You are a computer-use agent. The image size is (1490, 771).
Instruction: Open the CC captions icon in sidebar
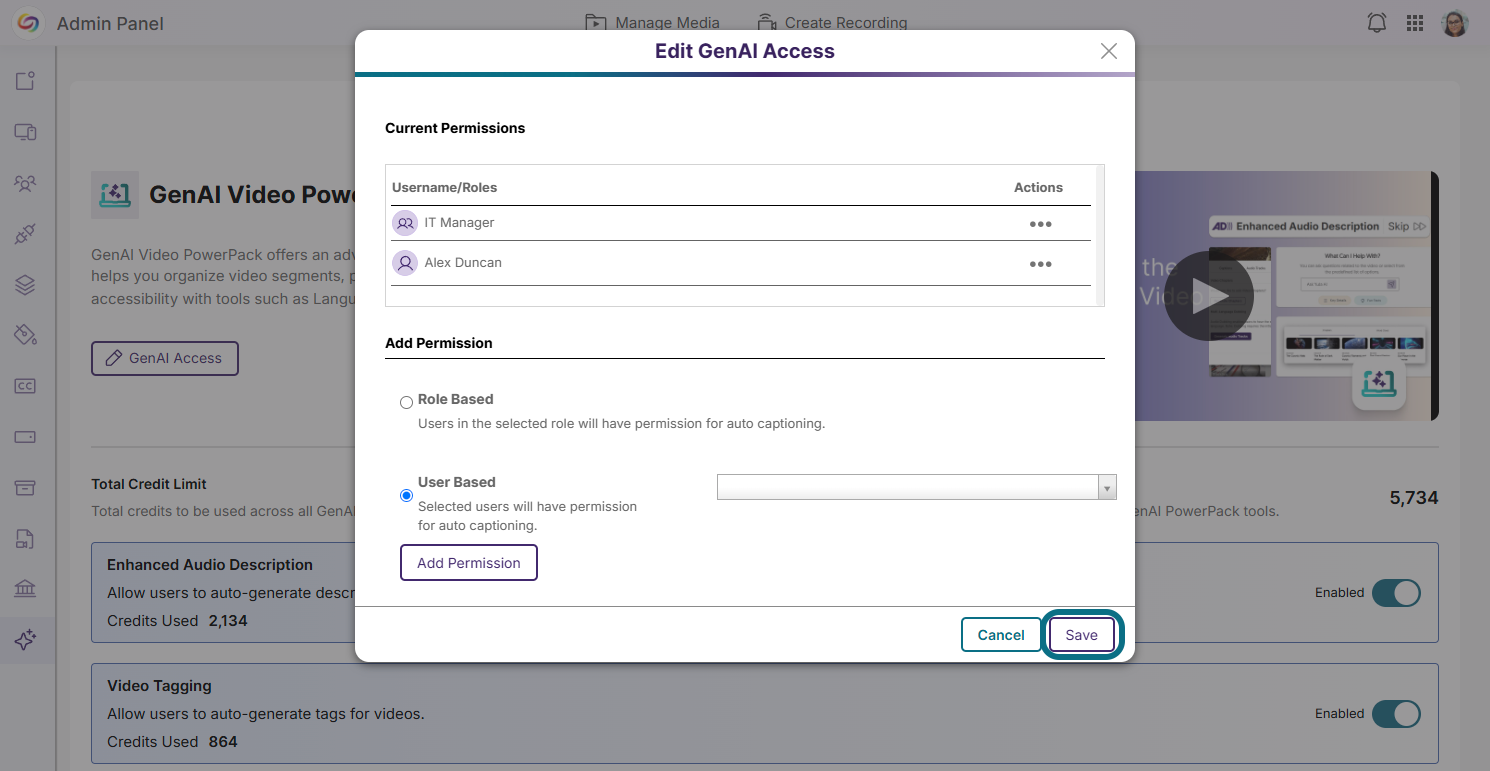(26, 386)
